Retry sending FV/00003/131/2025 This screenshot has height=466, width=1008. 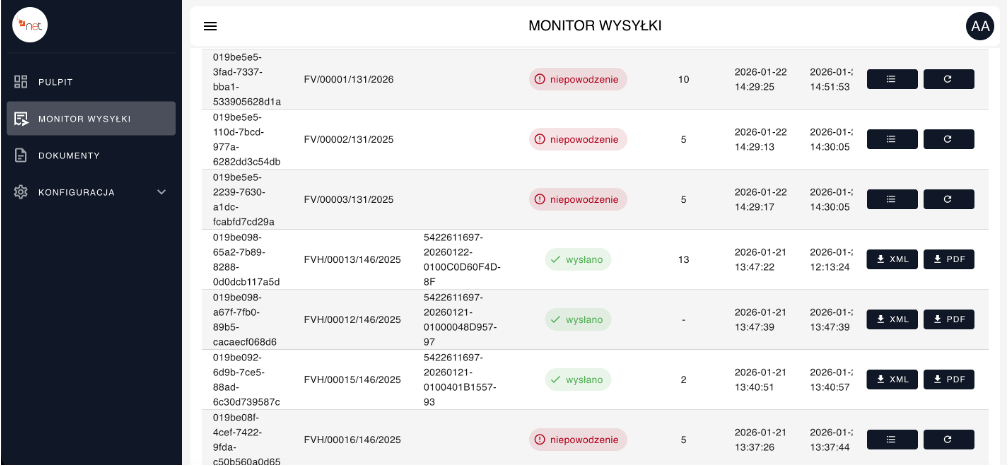(x=948, y=199)
